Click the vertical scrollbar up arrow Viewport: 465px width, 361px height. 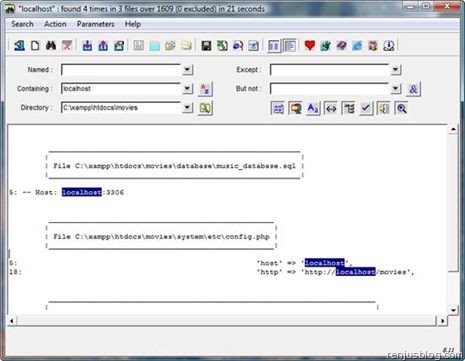click(x=453, y=129)
